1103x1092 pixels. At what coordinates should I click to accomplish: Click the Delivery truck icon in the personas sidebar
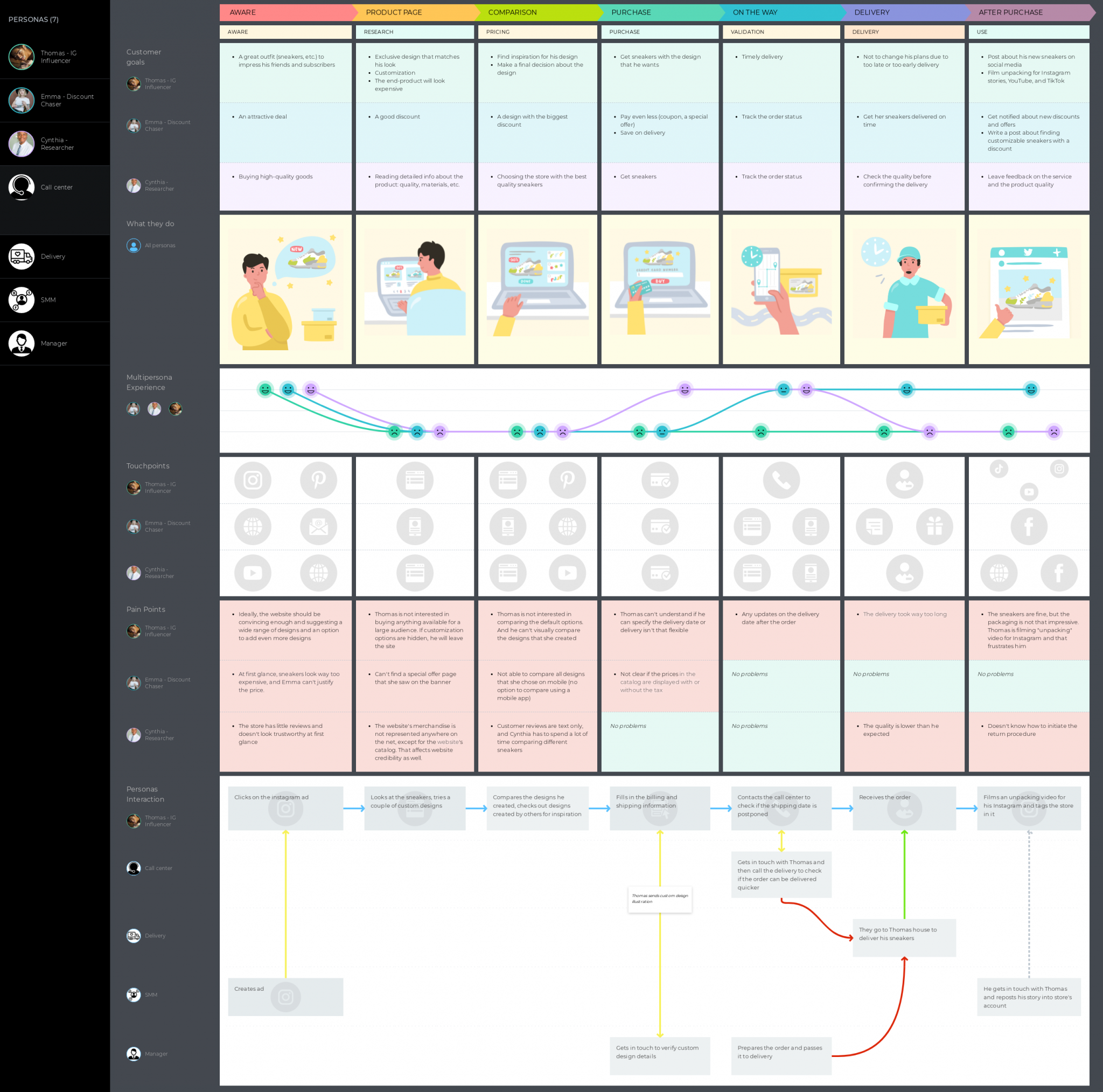point(21,256)
